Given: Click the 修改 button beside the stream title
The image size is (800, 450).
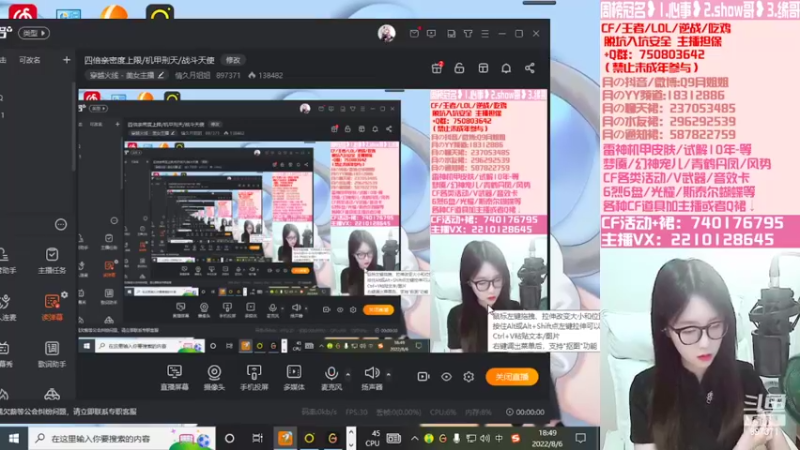Looking at the screenshot, I should click(x=233, y=60).
